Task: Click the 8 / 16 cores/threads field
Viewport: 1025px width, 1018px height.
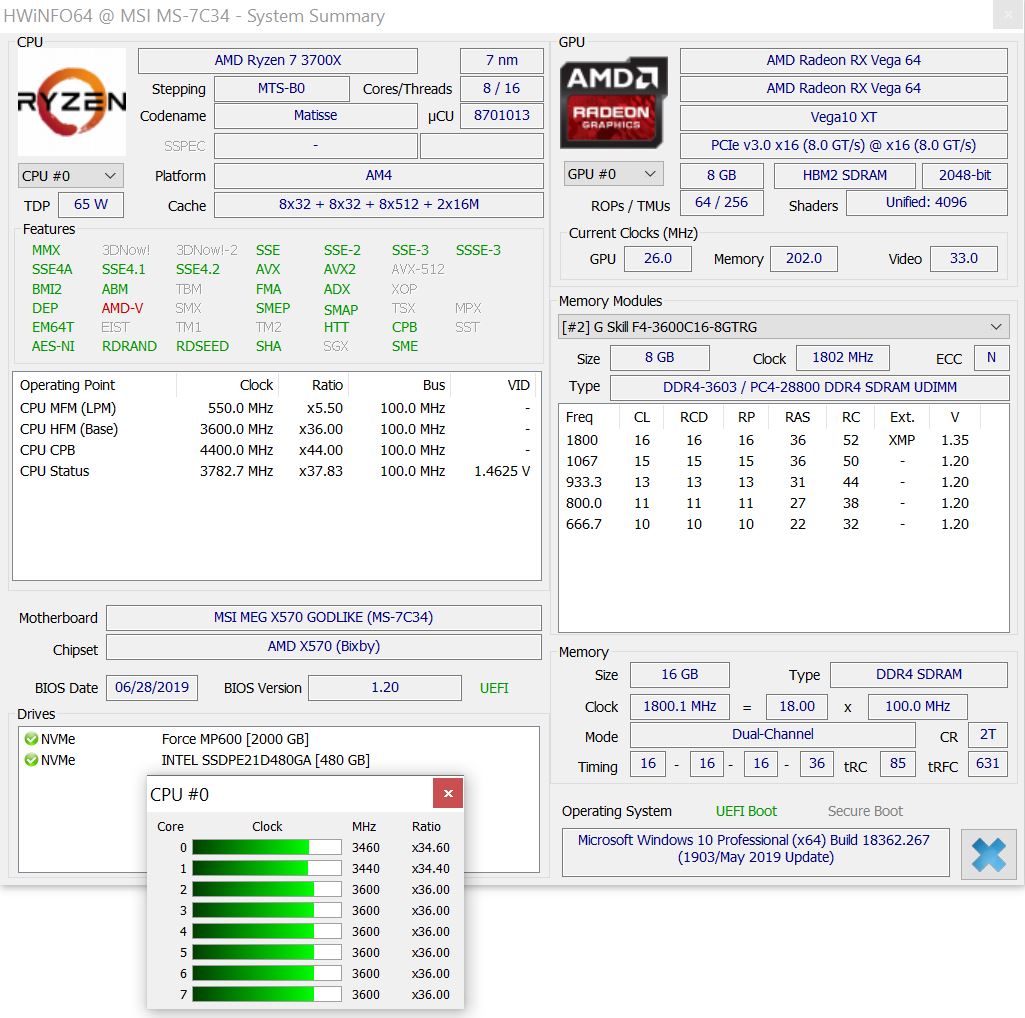Action: coord(501,88)
